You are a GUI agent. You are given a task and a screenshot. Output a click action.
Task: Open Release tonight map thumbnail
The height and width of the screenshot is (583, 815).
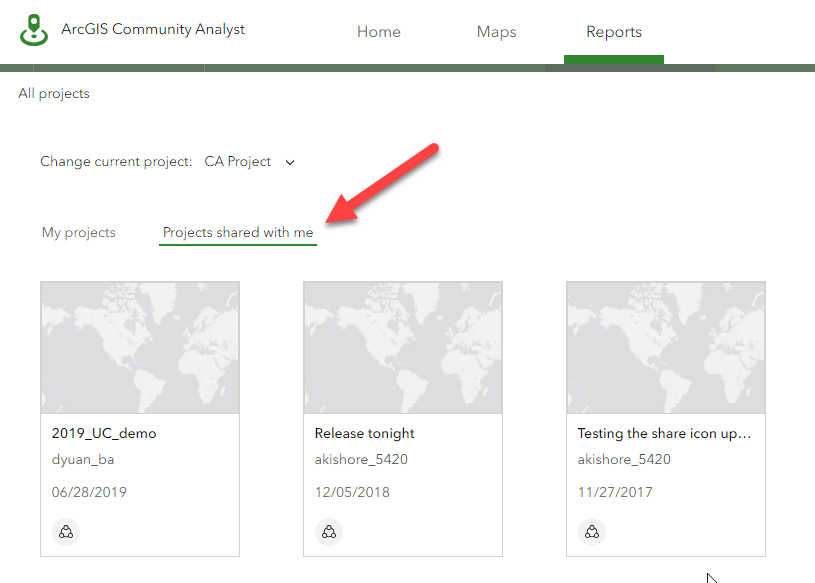tap(403, 347)
